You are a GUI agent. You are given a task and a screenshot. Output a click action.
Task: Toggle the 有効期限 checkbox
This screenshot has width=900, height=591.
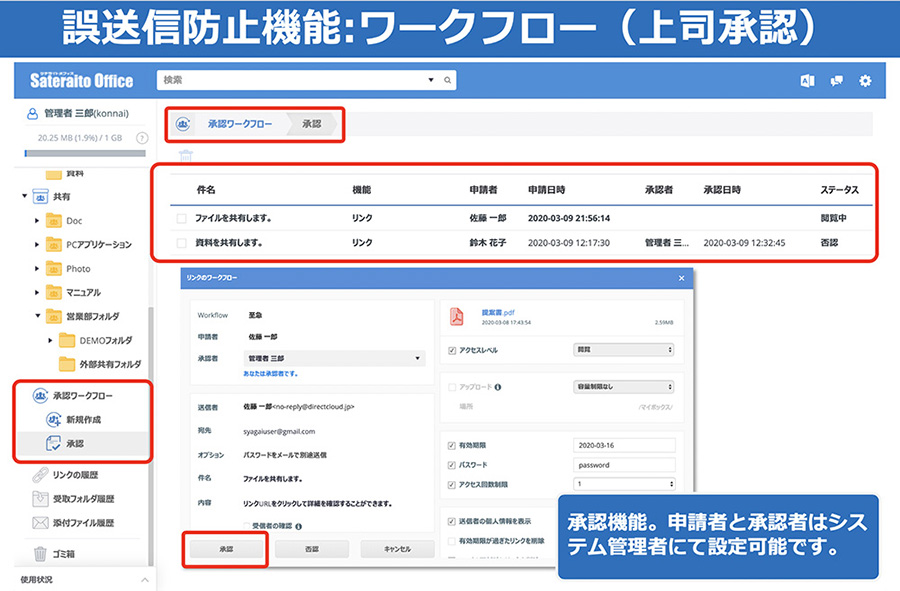(452, 446)
